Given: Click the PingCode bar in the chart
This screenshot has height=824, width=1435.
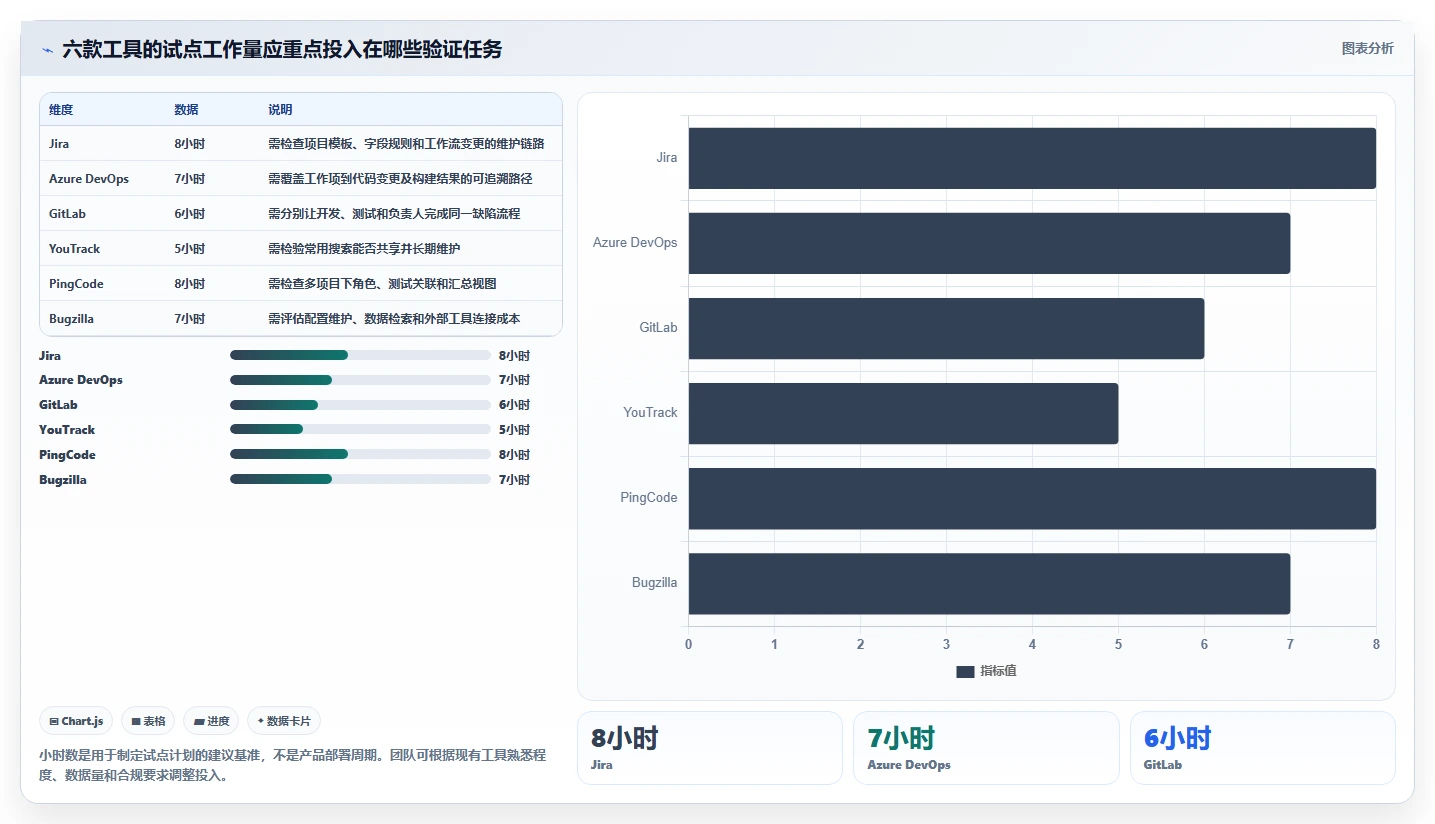Looking at the screenshot, I should pos(1032,498).
